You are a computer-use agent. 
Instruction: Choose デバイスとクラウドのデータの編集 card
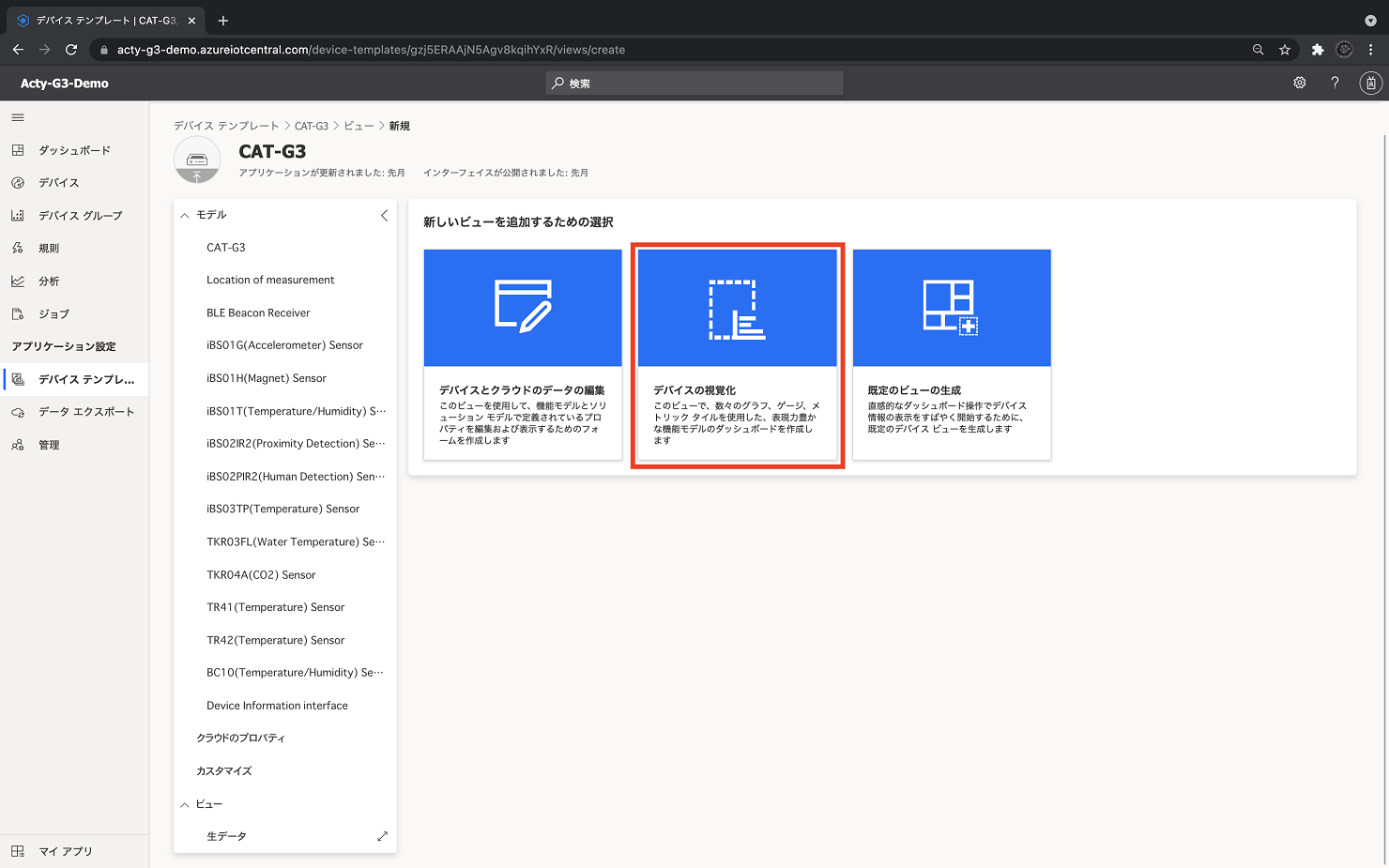pyautogui.click(x=523, y=355)
